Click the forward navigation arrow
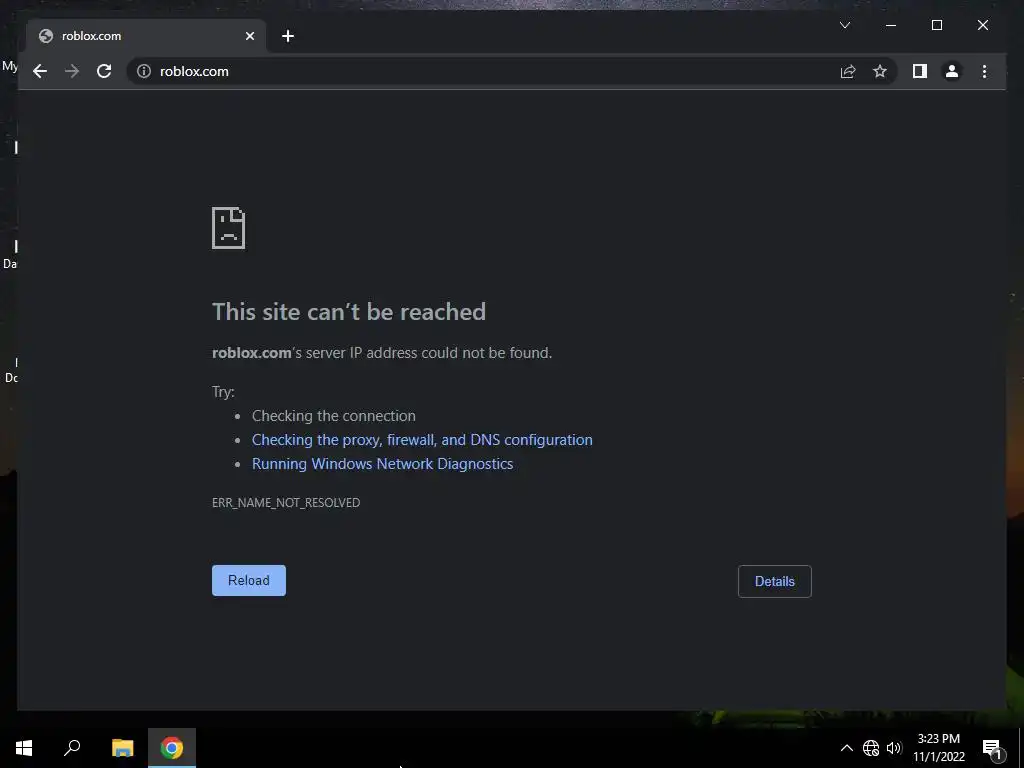1024x768 pixels. point(72,71)
